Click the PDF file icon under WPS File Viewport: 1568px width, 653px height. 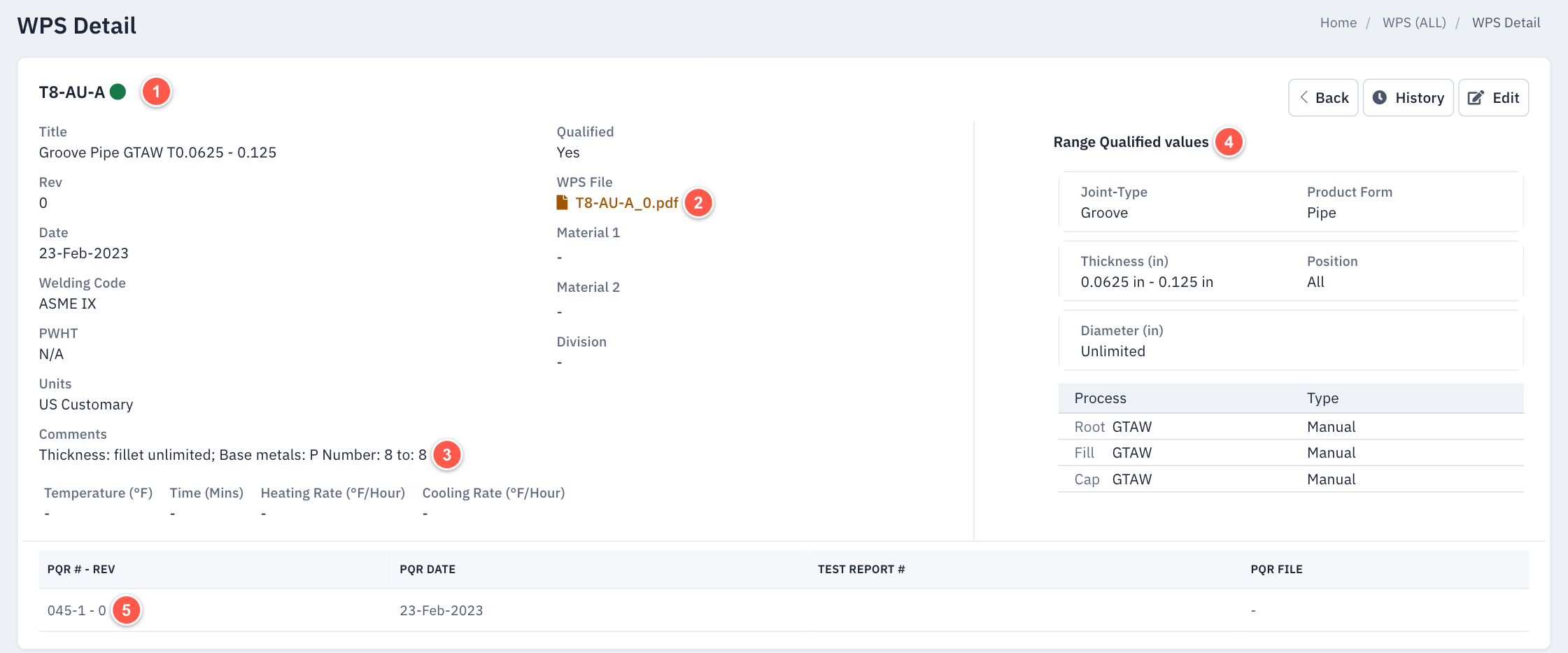pos(562,202)
